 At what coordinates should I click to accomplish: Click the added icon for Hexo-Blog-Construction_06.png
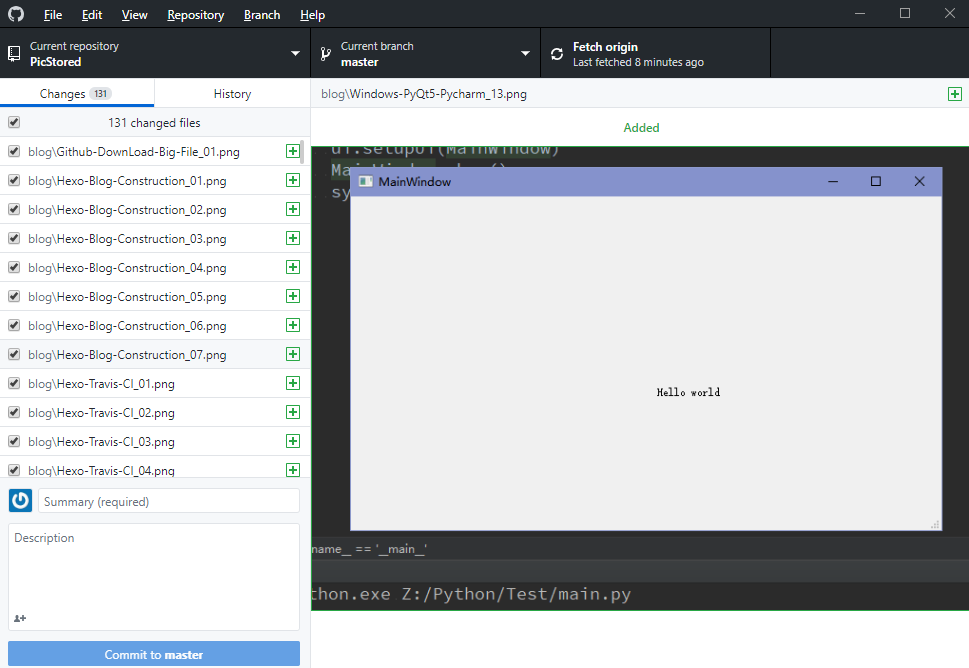(x=293, y=326)
